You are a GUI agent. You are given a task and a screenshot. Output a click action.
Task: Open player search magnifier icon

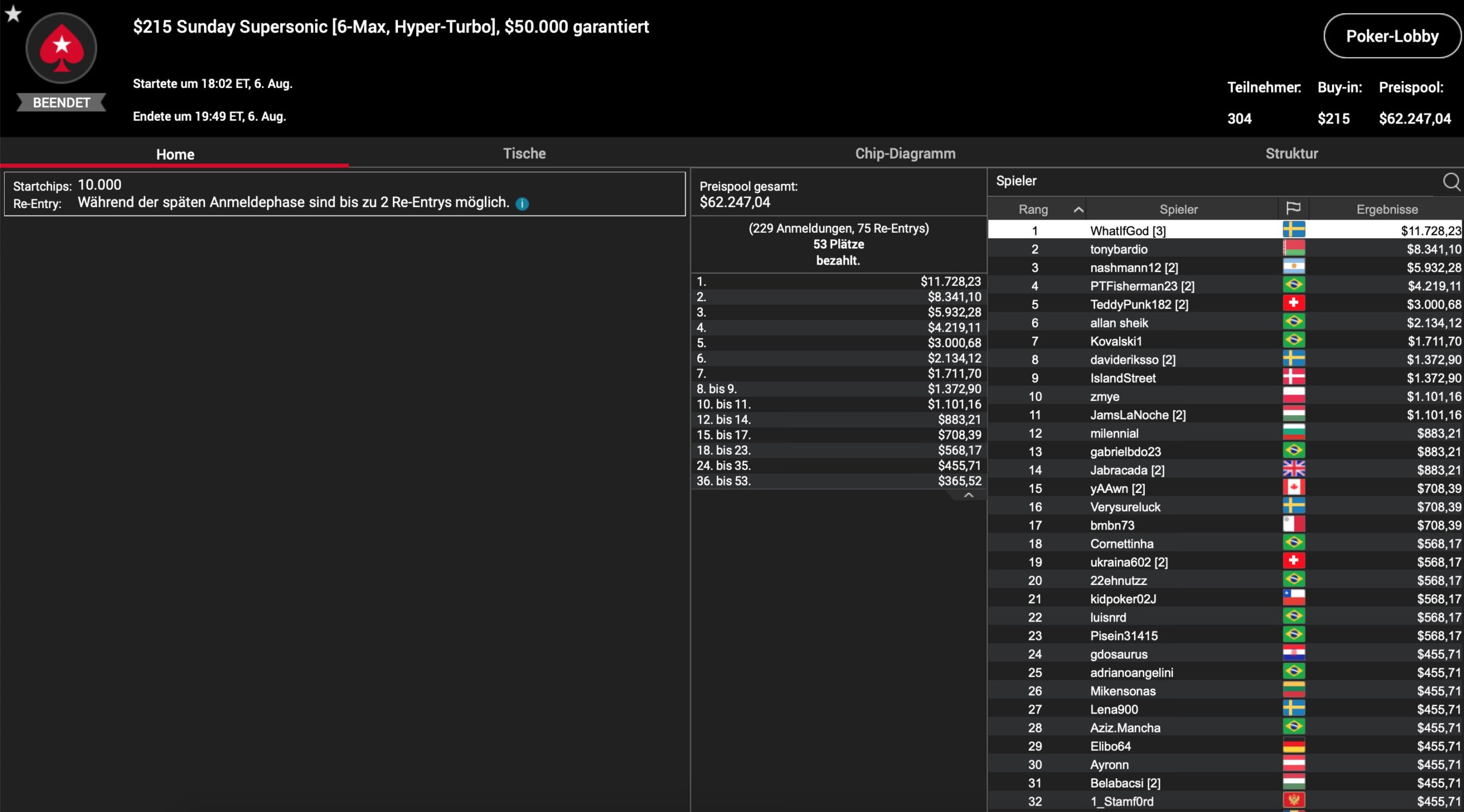(x=1451, y=182)
